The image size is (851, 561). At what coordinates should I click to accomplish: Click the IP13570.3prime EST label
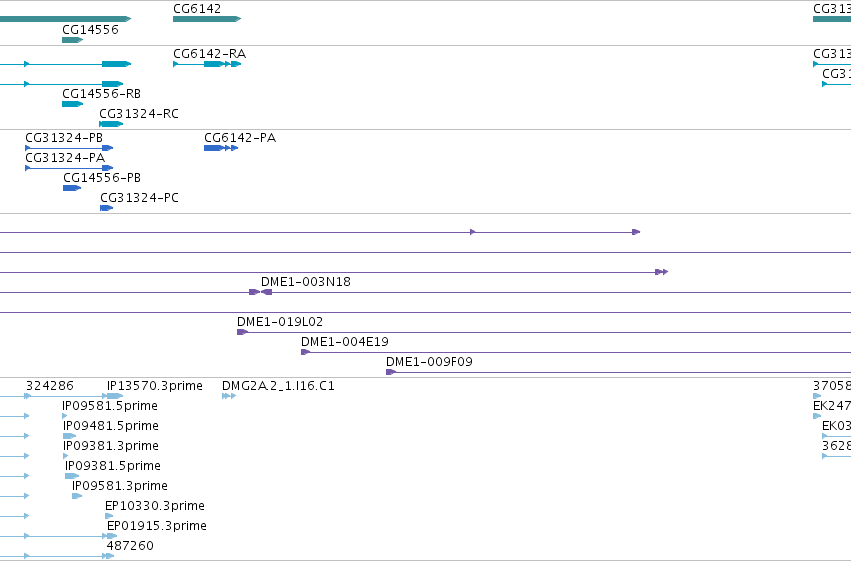coord(155,386)
